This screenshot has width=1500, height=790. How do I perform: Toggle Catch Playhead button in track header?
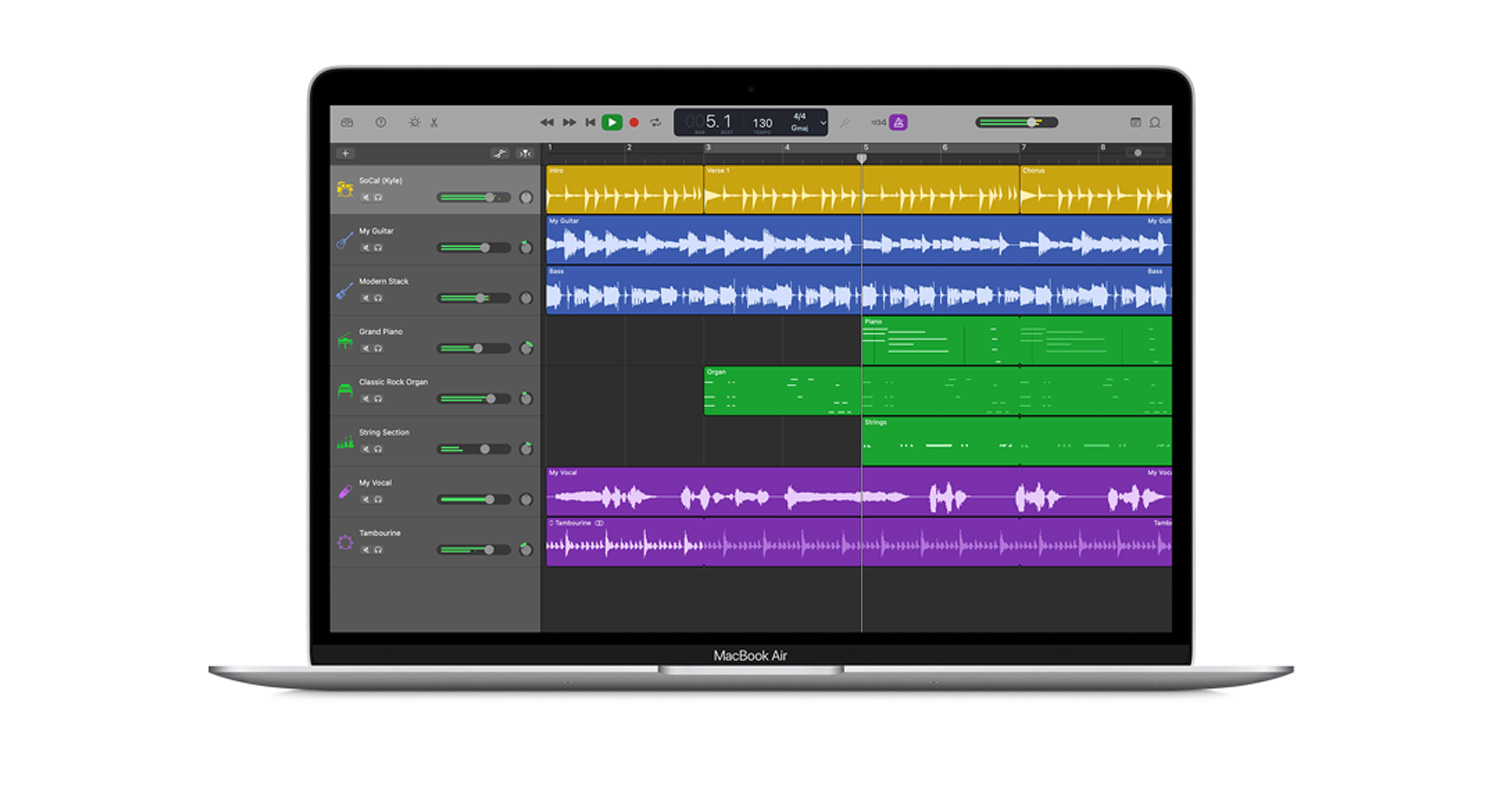coord(526,153)
